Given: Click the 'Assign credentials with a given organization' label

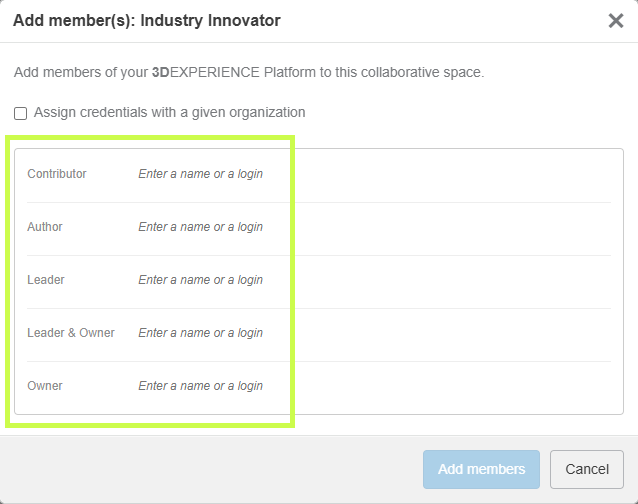Looking at the screenshot, I should [x=170, y=112].
